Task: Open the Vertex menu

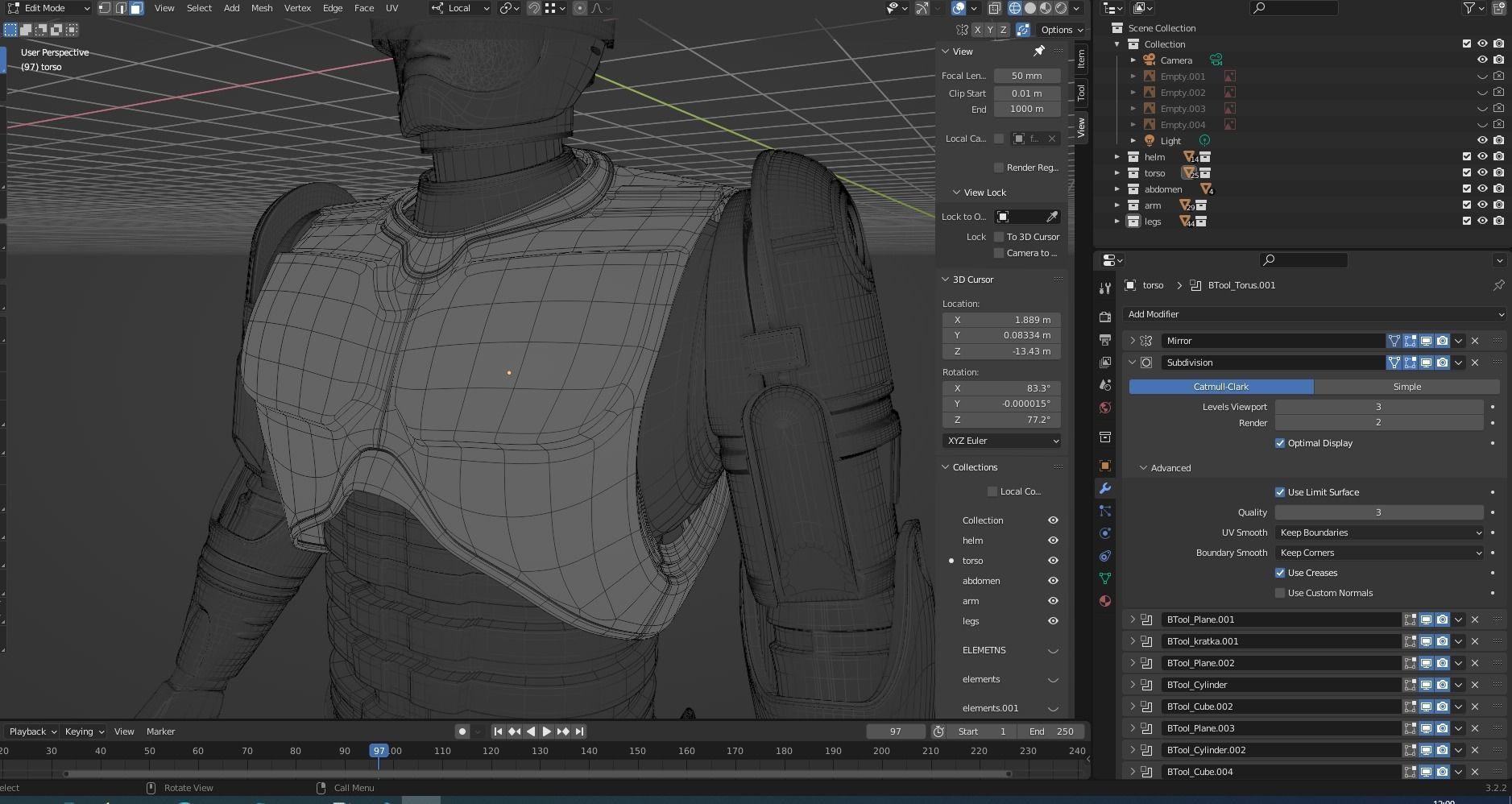Action: point(297,8)
